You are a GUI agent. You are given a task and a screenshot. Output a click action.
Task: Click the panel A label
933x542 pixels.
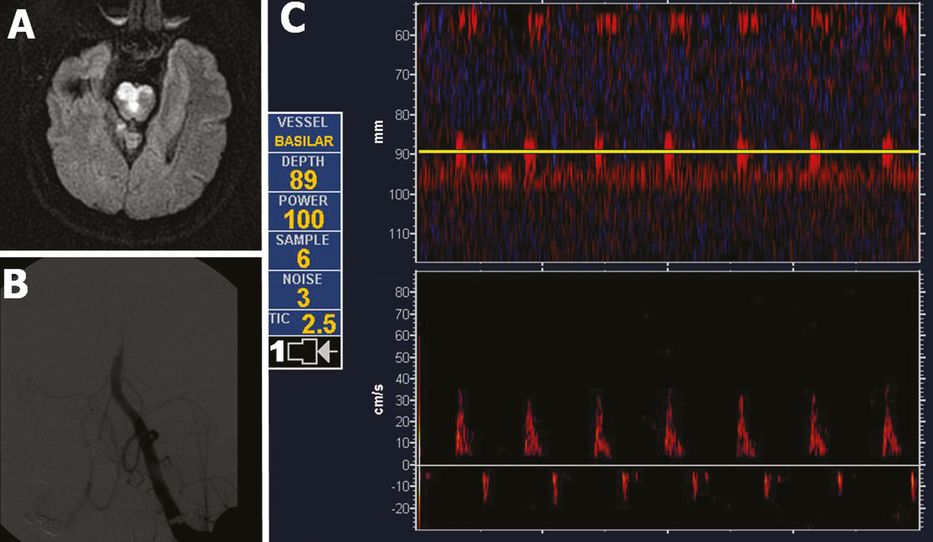(x=21, y=25)
